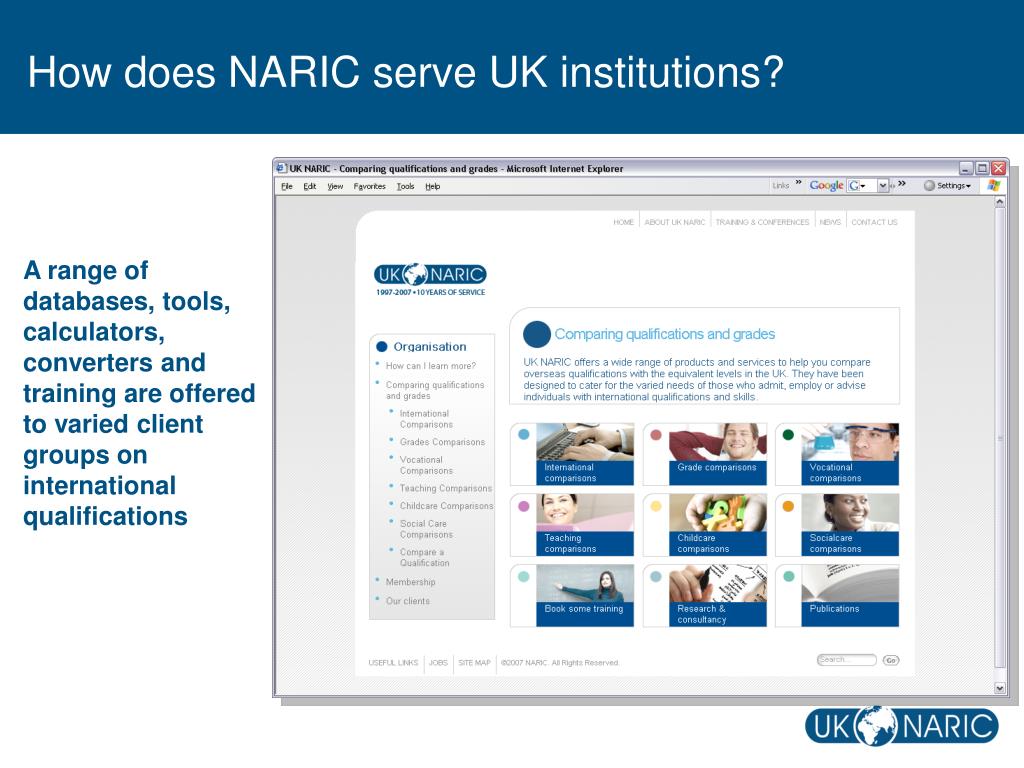Click the IE page icon in title bar
1024x768 pixels.
(281, 168)
